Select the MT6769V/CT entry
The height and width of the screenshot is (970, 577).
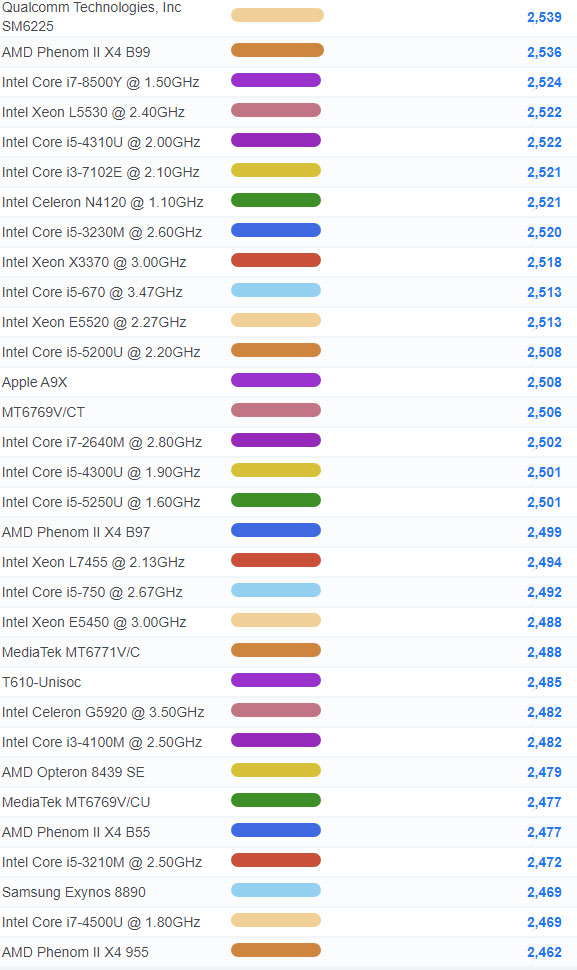43,412
